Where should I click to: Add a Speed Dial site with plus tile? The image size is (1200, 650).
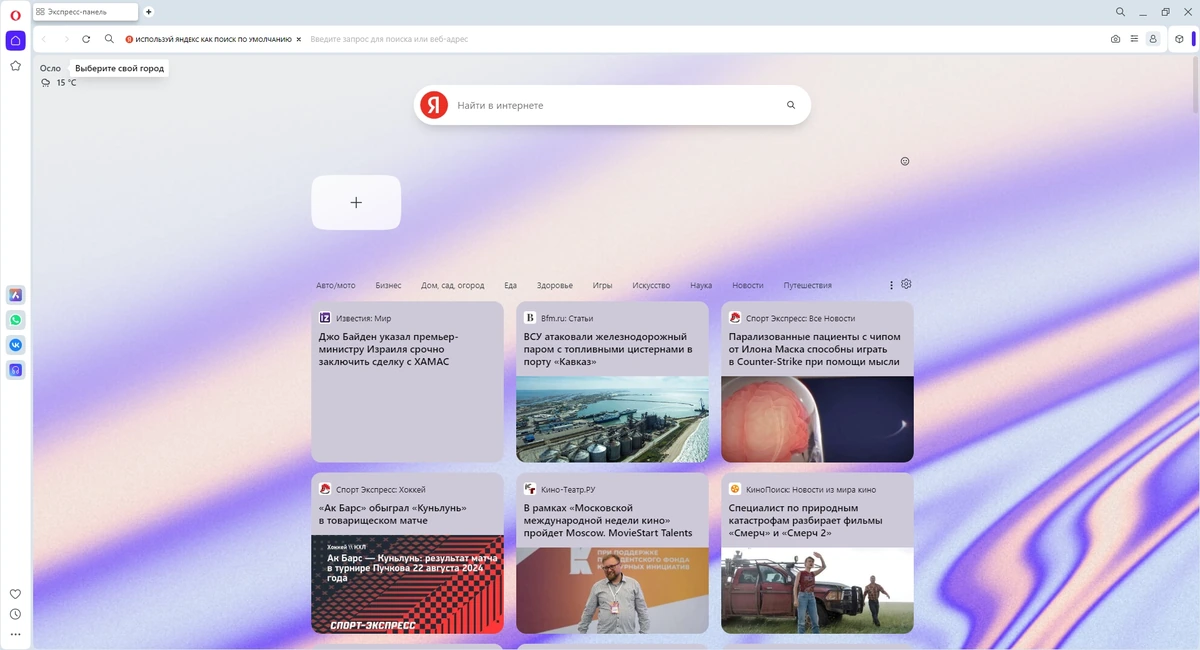356,202
